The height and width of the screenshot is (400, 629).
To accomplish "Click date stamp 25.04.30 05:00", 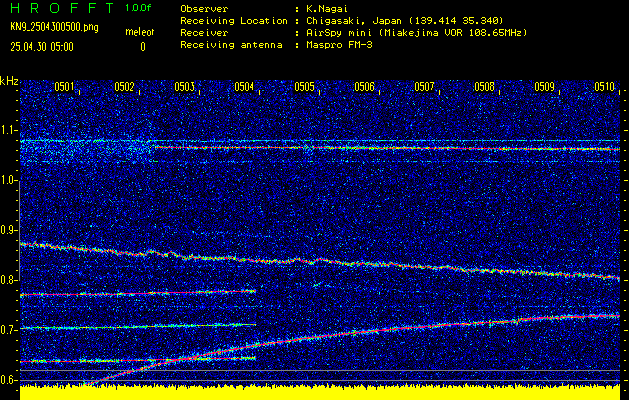I will click(x=42, y=47).
